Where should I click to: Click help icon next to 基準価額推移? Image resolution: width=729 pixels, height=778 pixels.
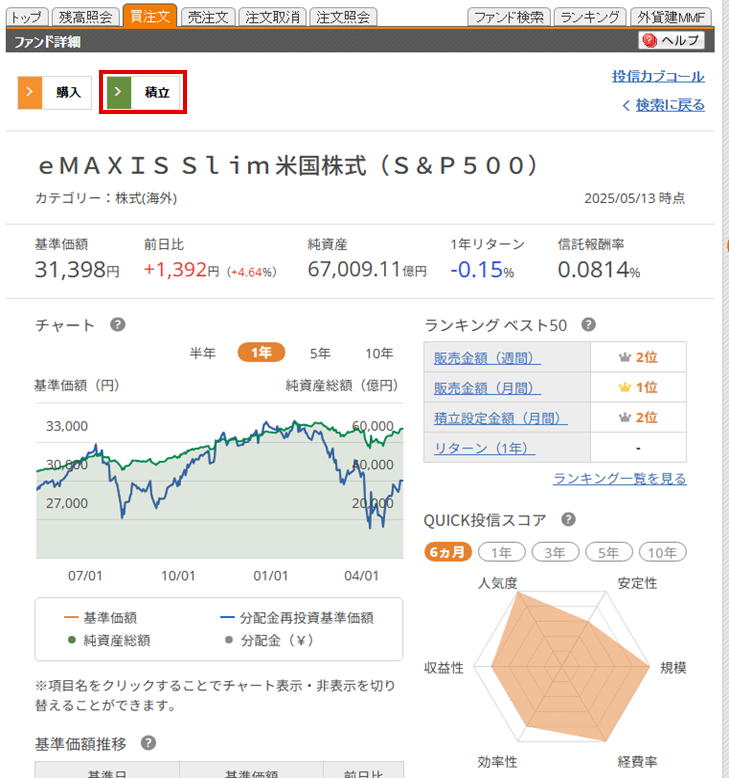click(148, 742)
